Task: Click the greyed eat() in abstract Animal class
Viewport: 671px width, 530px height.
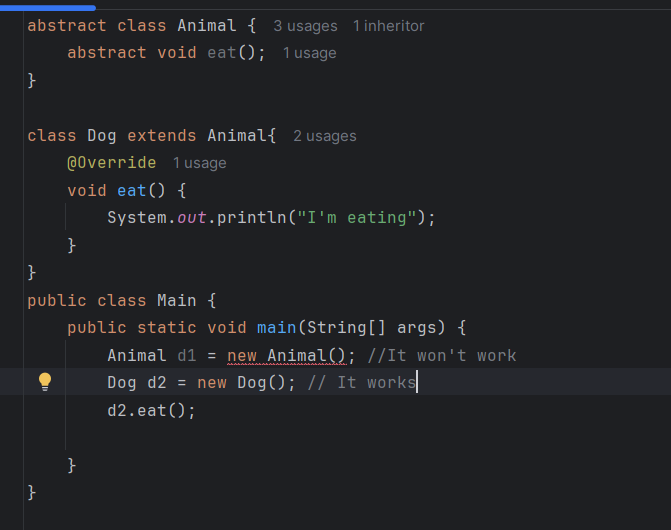Action: point(222,53)
